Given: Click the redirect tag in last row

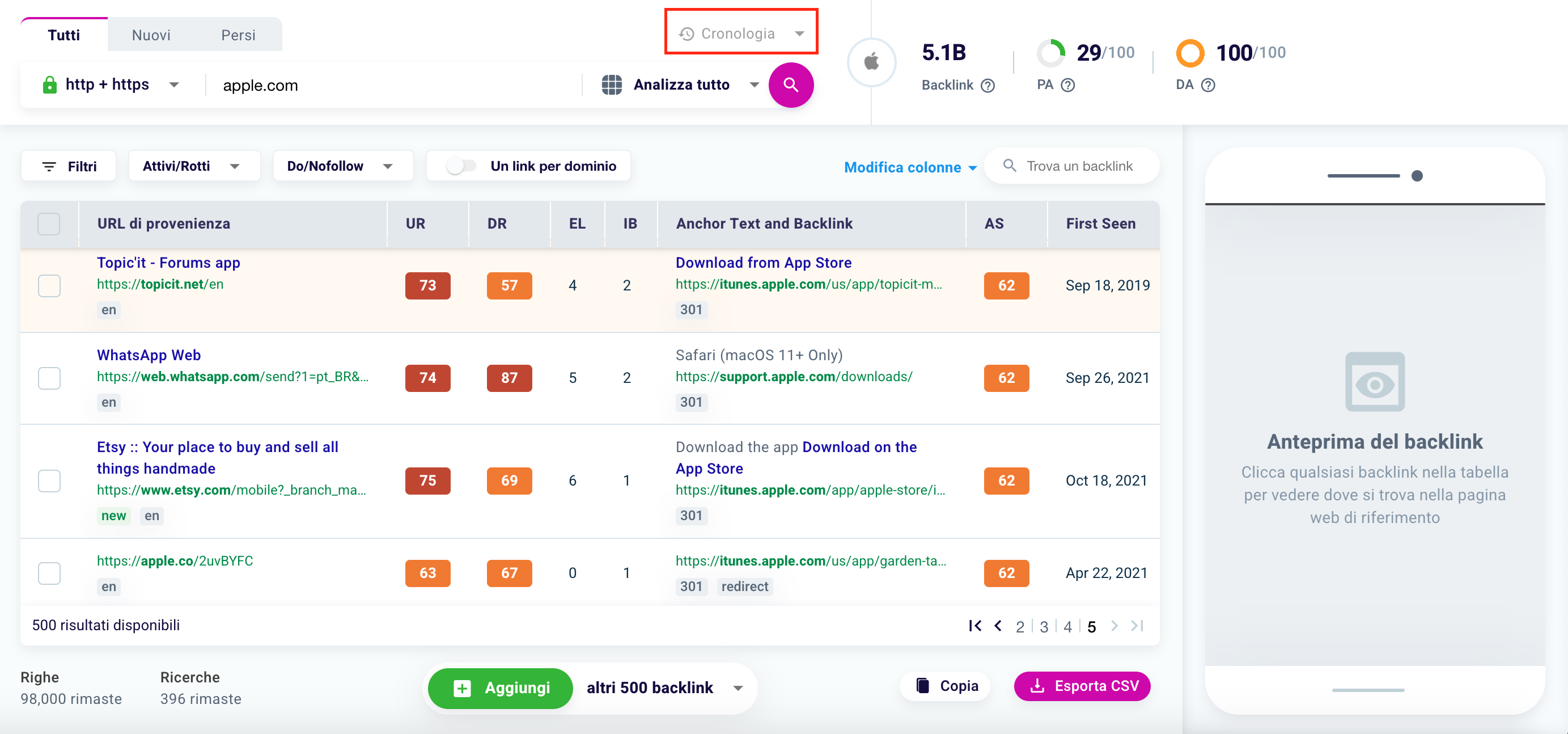Looking at the screenshot, I should (x=744, y=586).
